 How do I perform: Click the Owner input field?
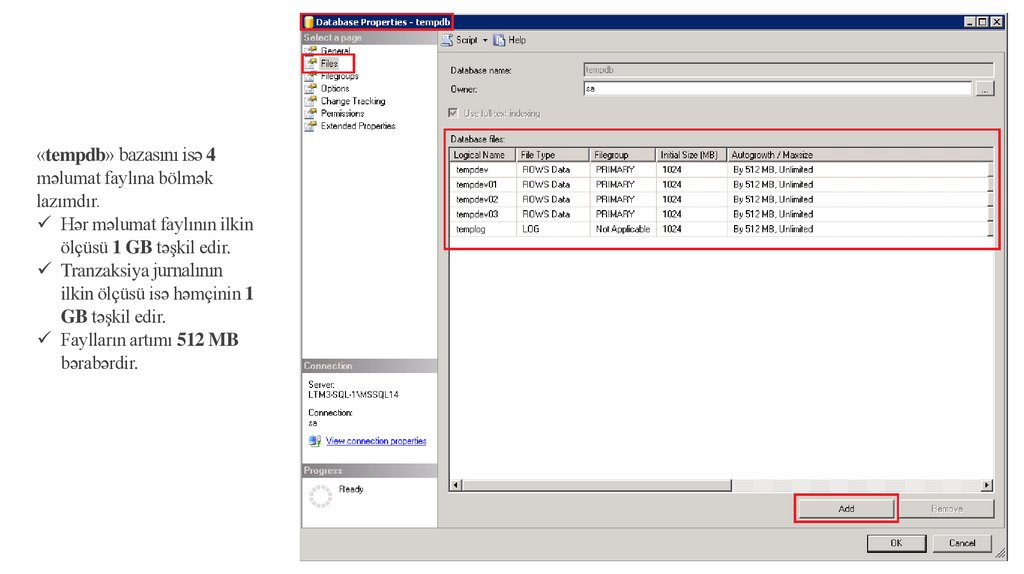click(x=776, y=89)
